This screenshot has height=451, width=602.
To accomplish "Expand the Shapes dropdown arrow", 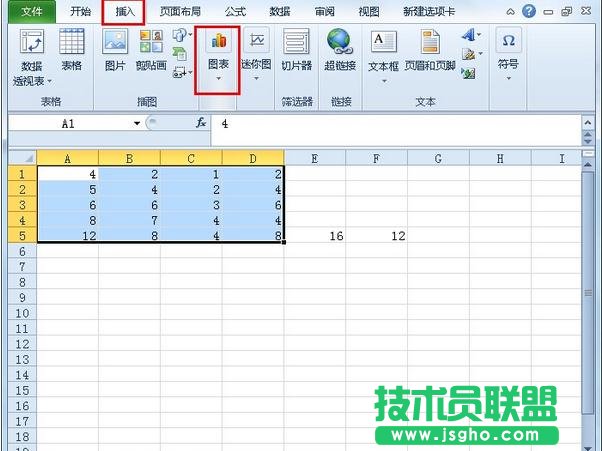I will (x=190, y=35).
